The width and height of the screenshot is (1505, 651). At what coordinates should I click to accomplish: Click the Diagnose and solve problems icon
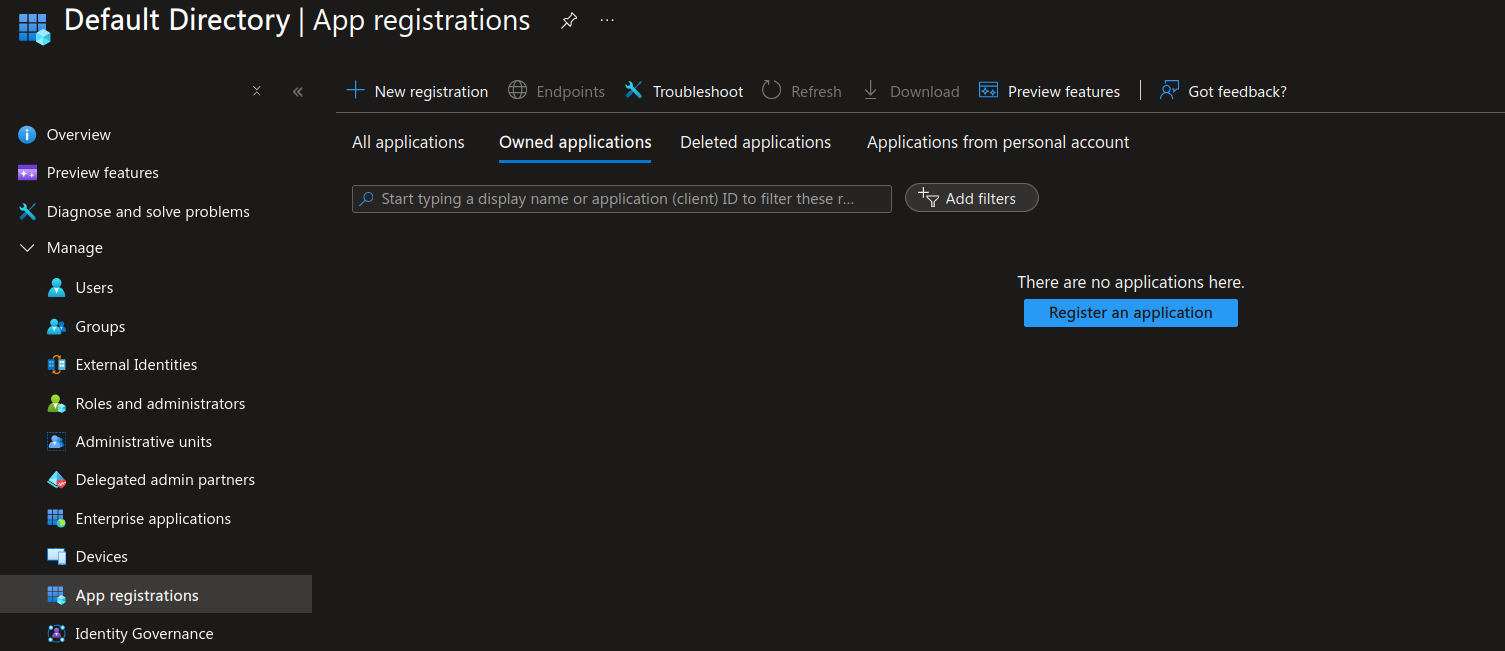coord(27,212)
